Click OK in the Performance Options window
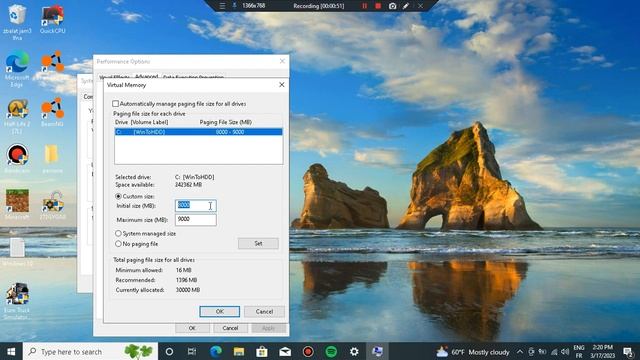The height and width of the screenshot is (360, 640). (x=192, y=328)
